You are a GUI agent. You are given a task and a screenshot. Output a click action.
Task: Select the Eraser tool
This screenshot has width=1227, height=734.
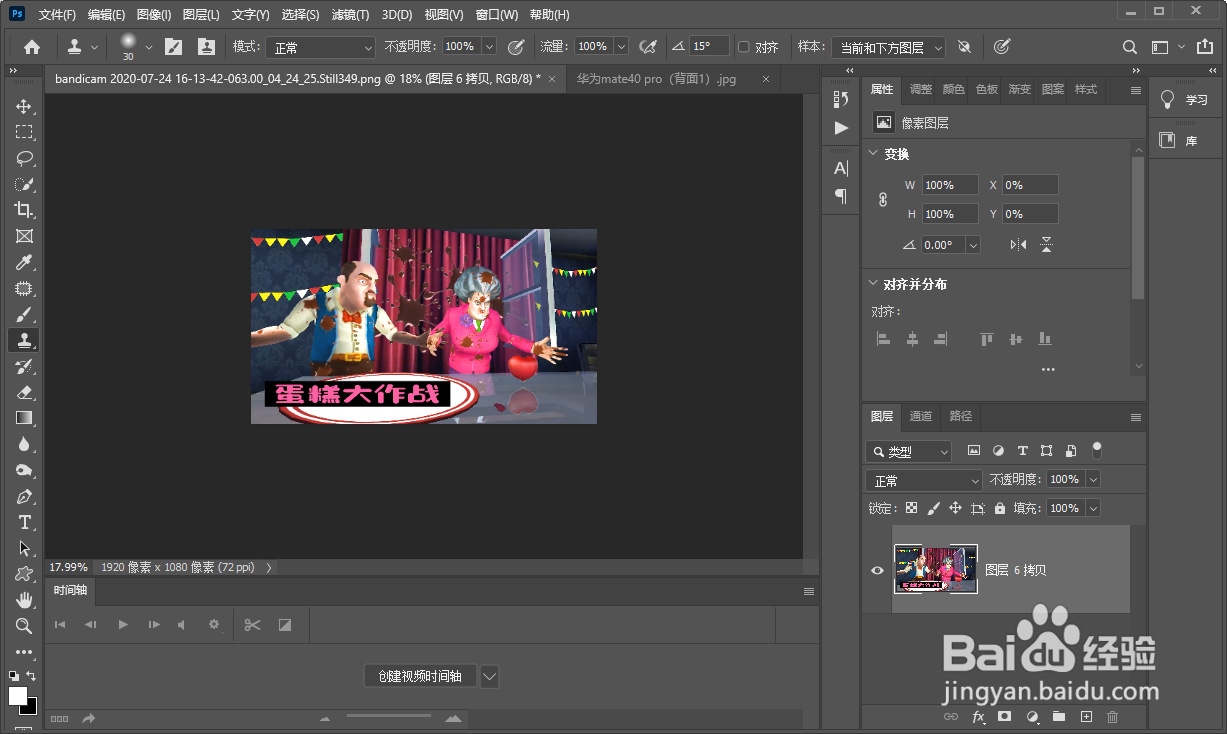pyautogui.click(x=24, y=392)
